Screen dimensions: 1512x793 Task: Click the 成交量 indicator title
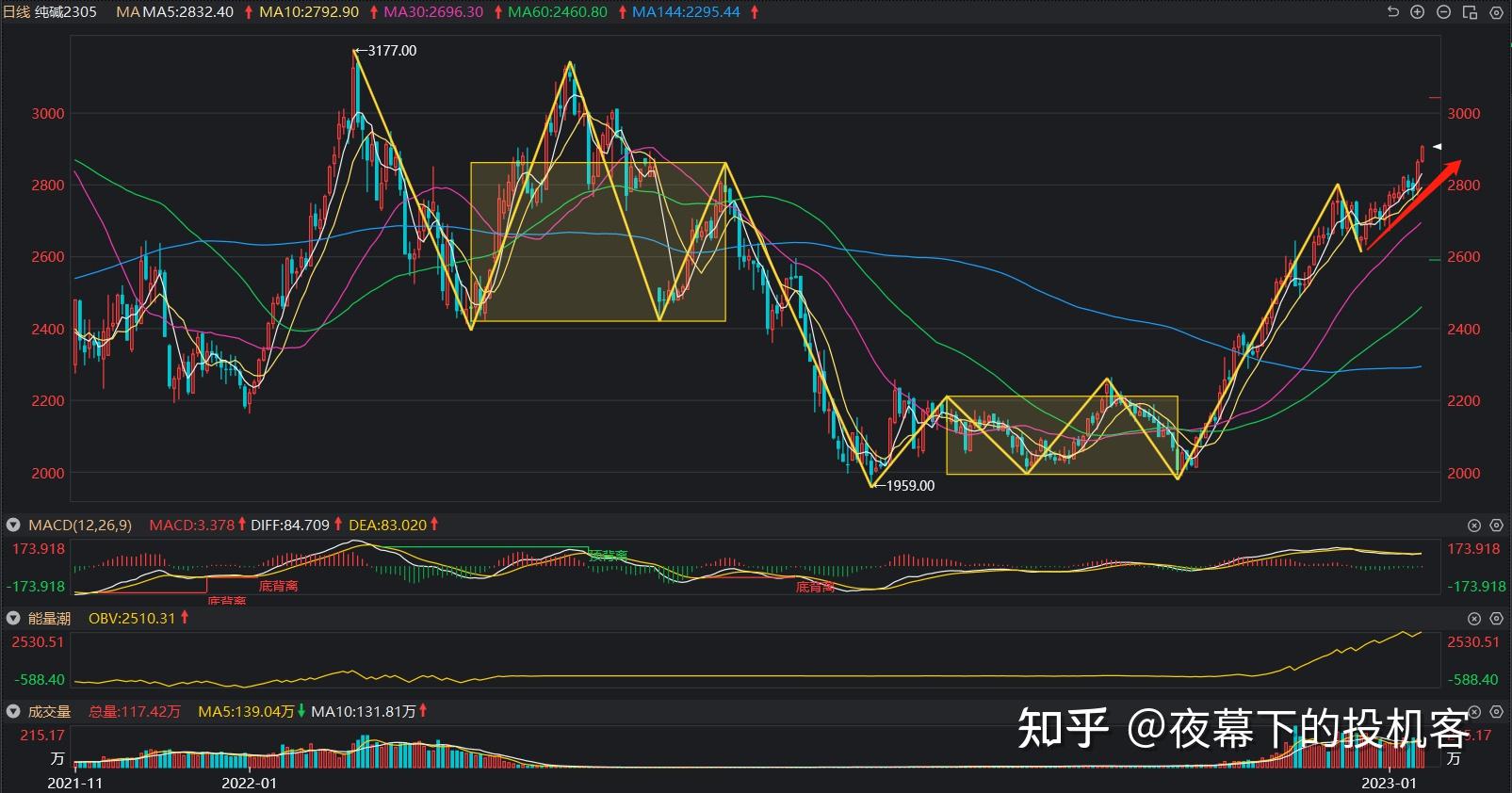(x=49, y=712)
